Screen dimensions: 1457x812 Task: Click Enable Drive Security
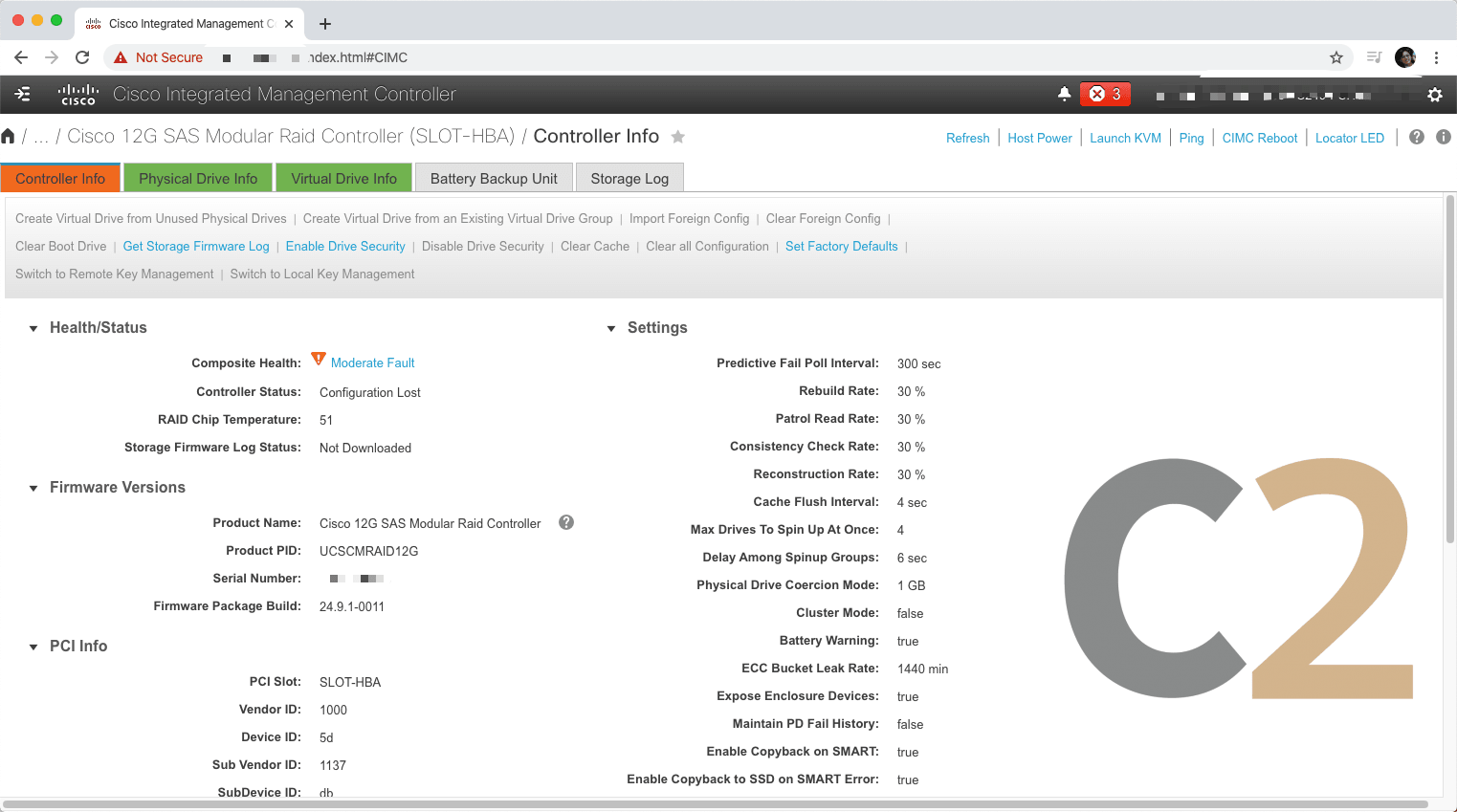coord(345,246)
